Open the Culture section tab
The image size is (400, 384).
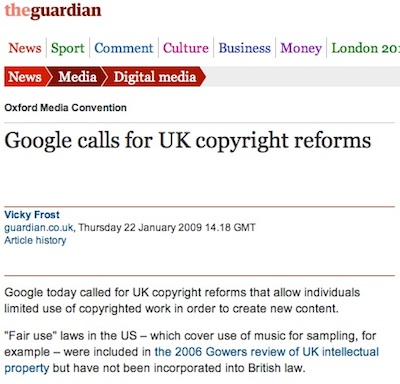tap(186, 48)
